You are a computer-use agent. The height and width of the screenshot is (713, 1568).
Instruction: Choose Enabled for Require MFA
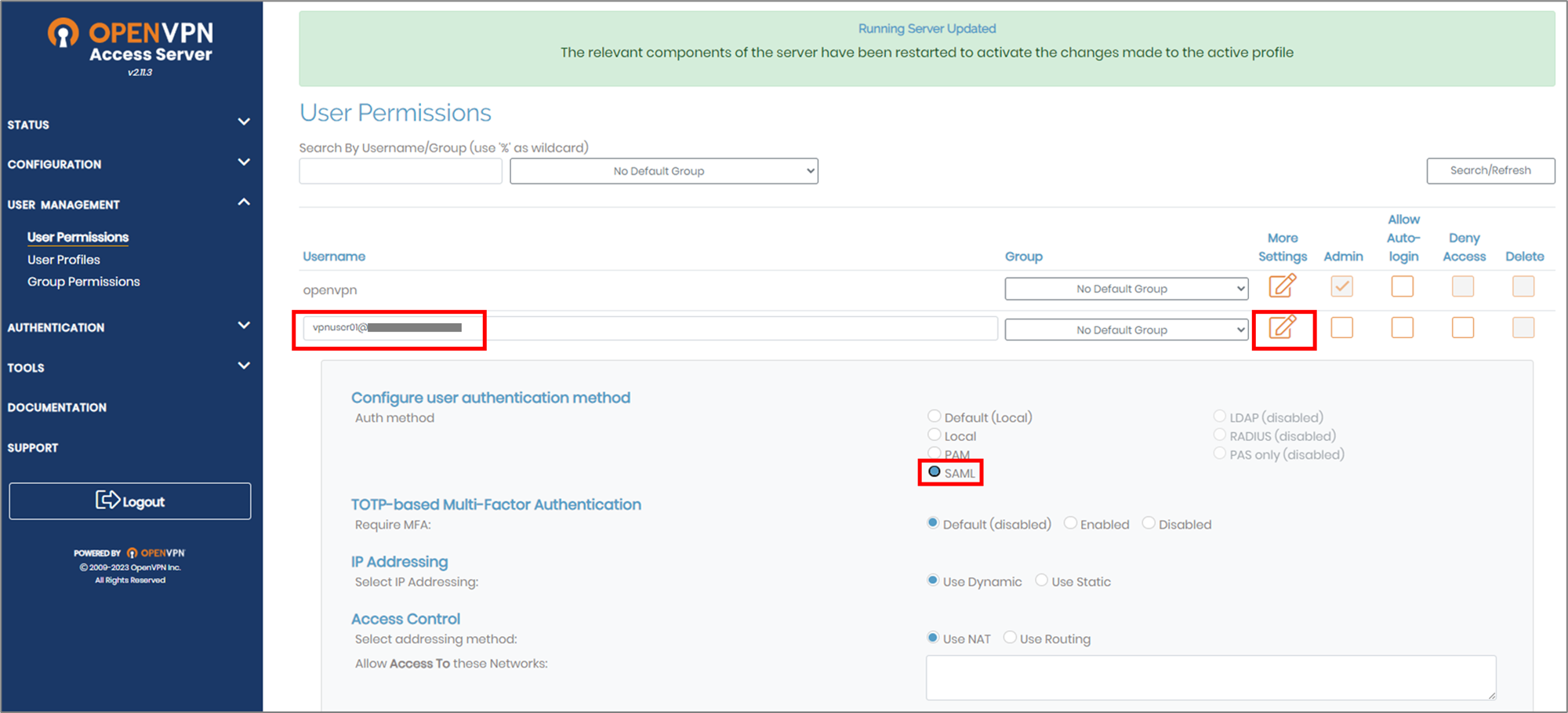1070,523
